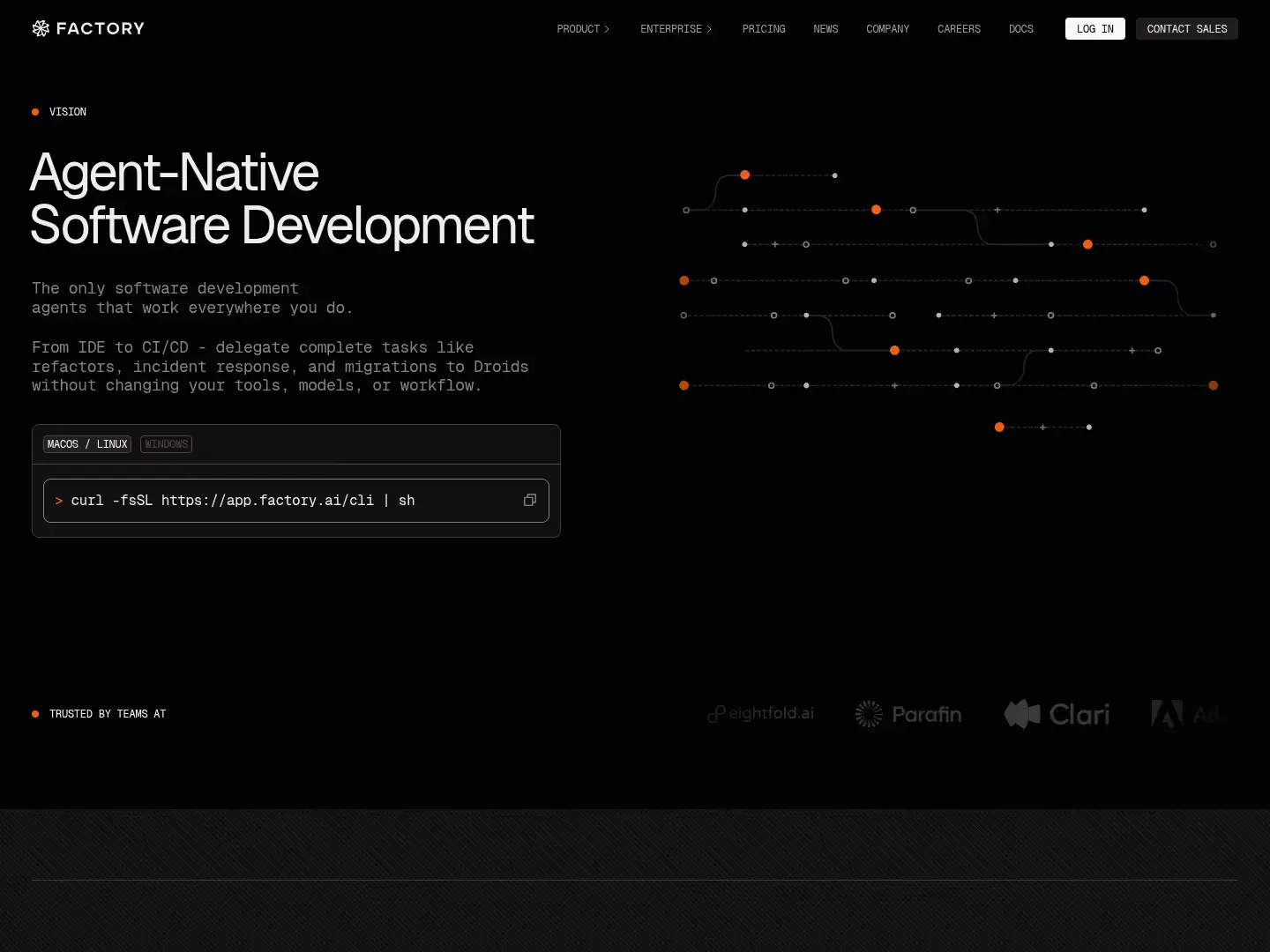1270x952 pixels.
Task: Click the Log In button
Action: [1095, 29]
